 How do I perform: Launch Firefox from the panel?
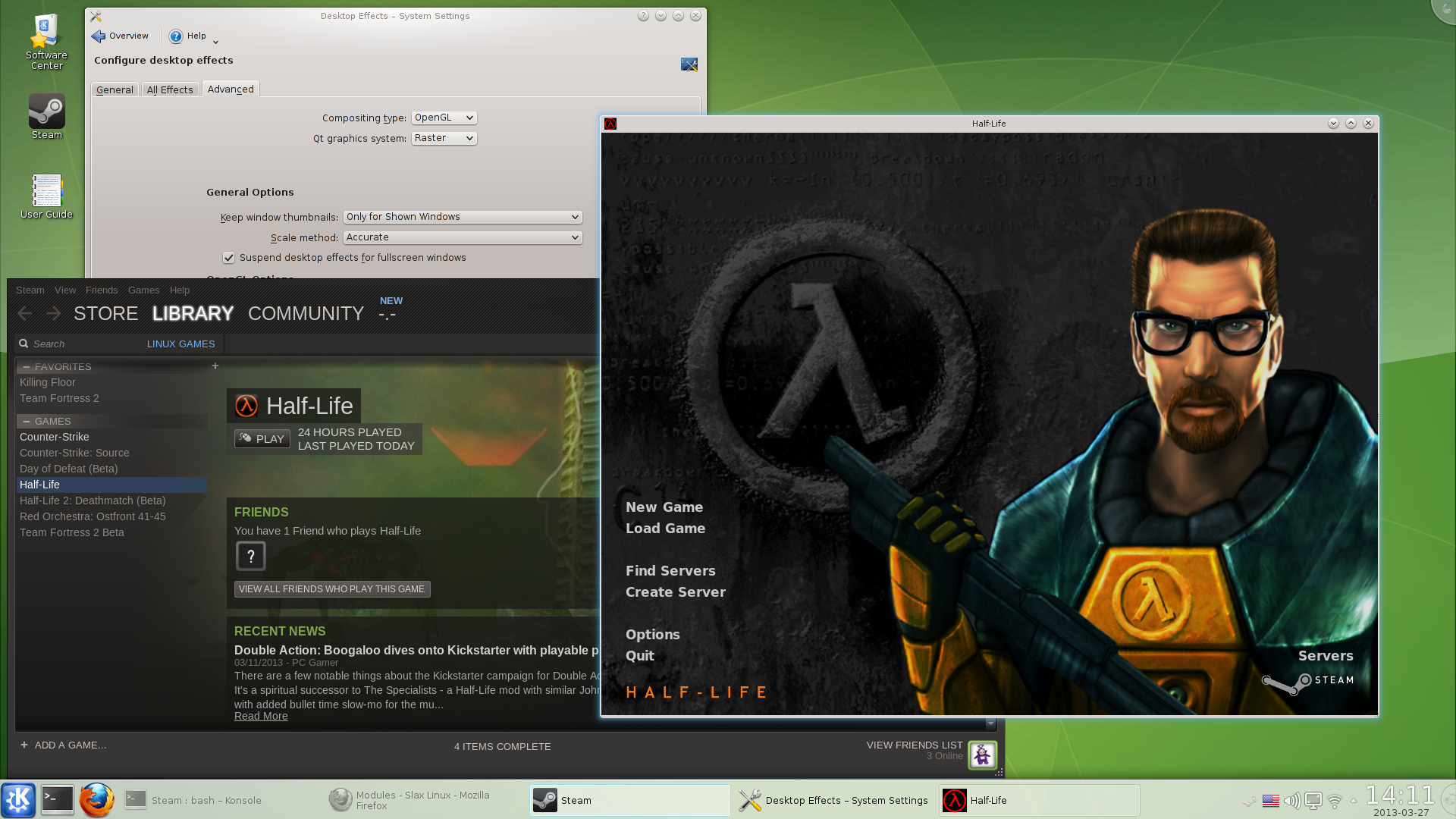[97, 799]
